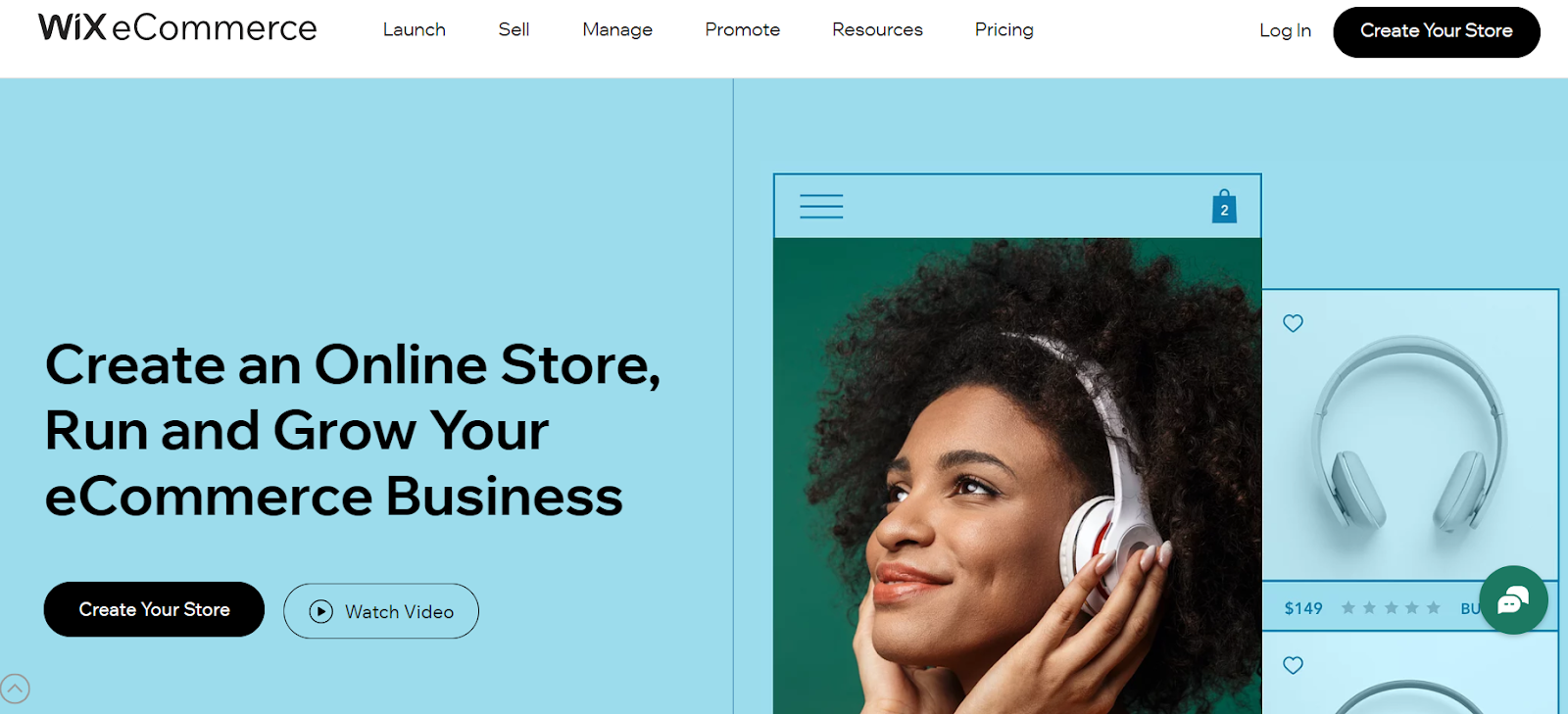
Task: Open the Promote menu
Action: pyautogui.click(x=742, y=30)
